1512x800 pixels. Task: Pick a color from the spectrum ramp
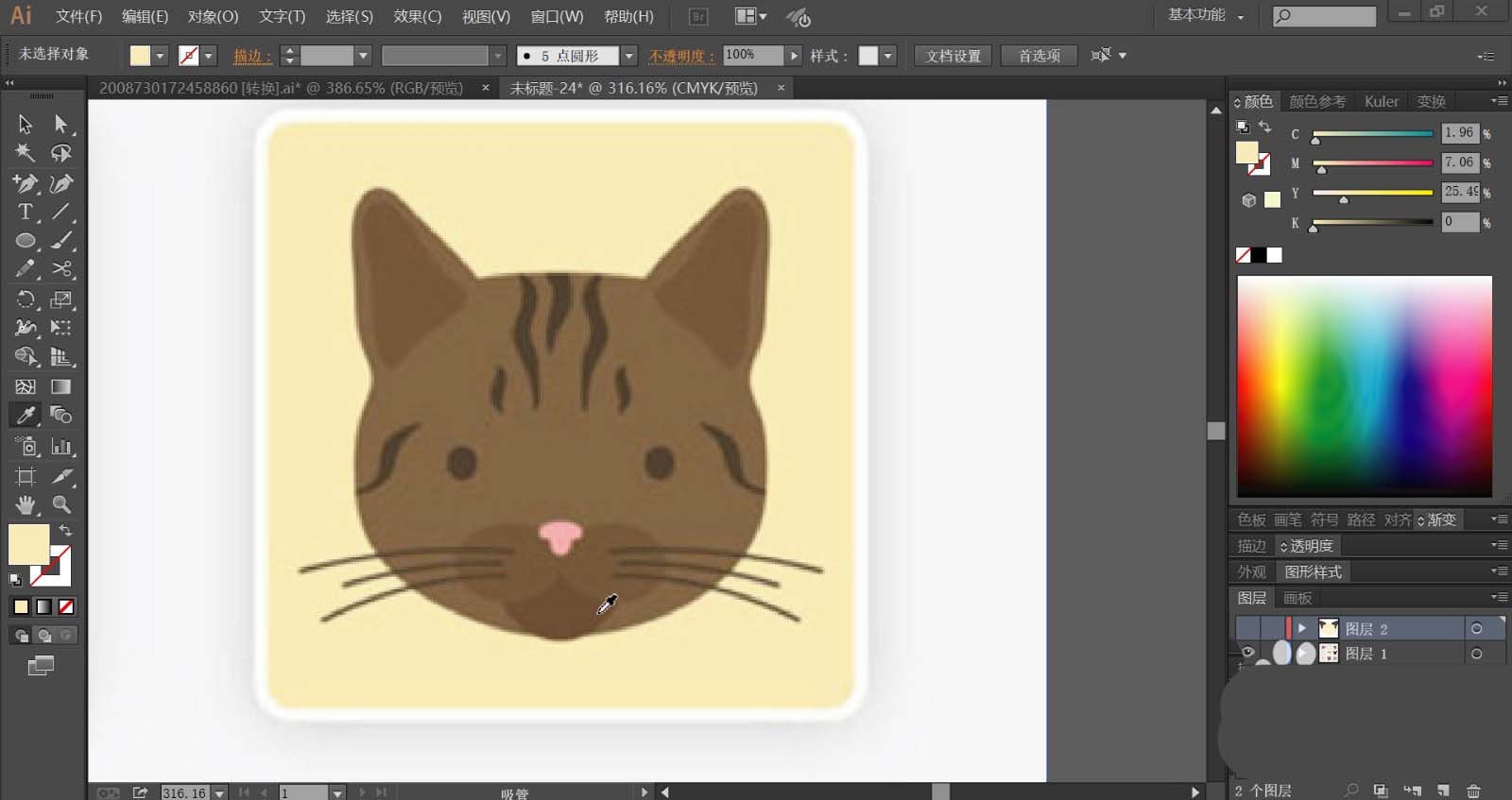pyautogui.click(x=1365, y=385)
